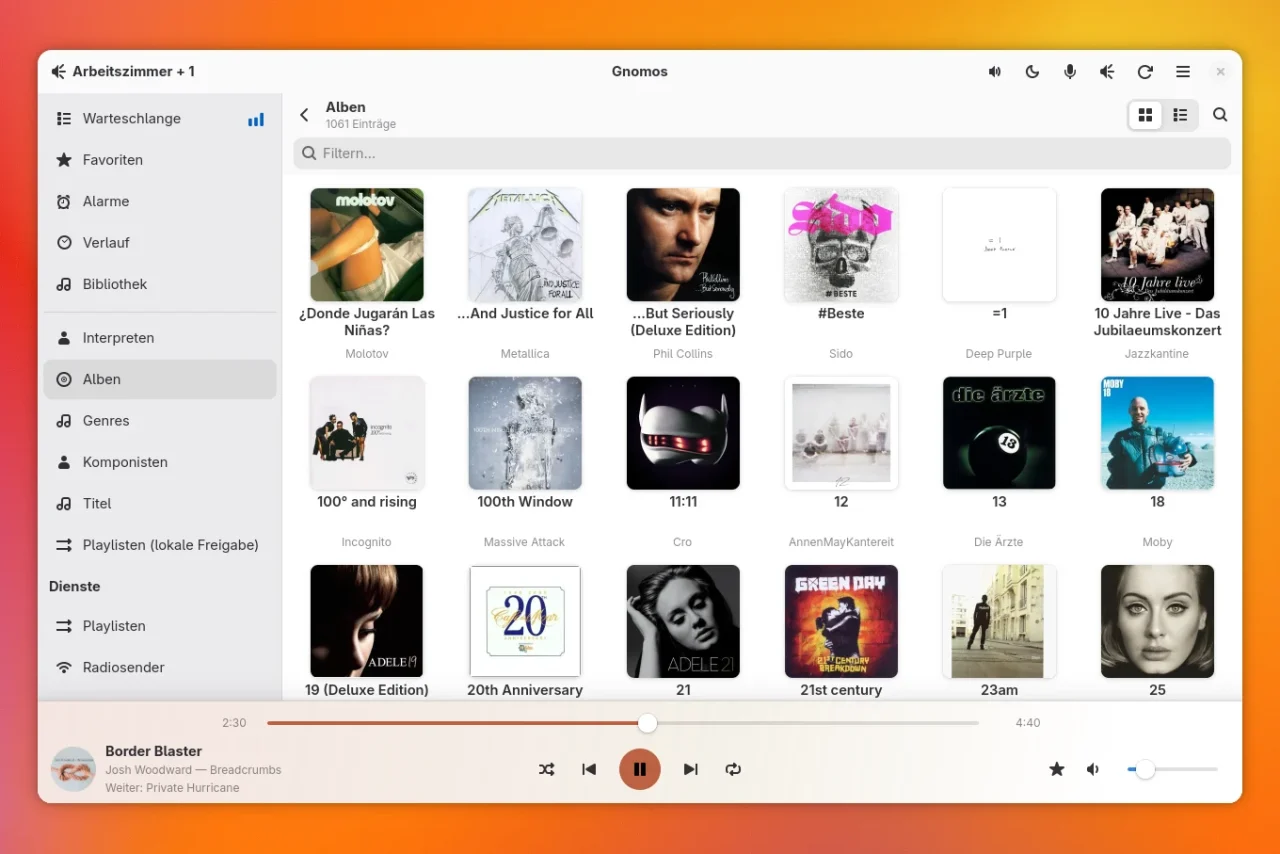Image resolution: width=1280 pixels, height=854 pixels.
Task: Click the volume slider in the player bar
Action: tap(1172, 769)
